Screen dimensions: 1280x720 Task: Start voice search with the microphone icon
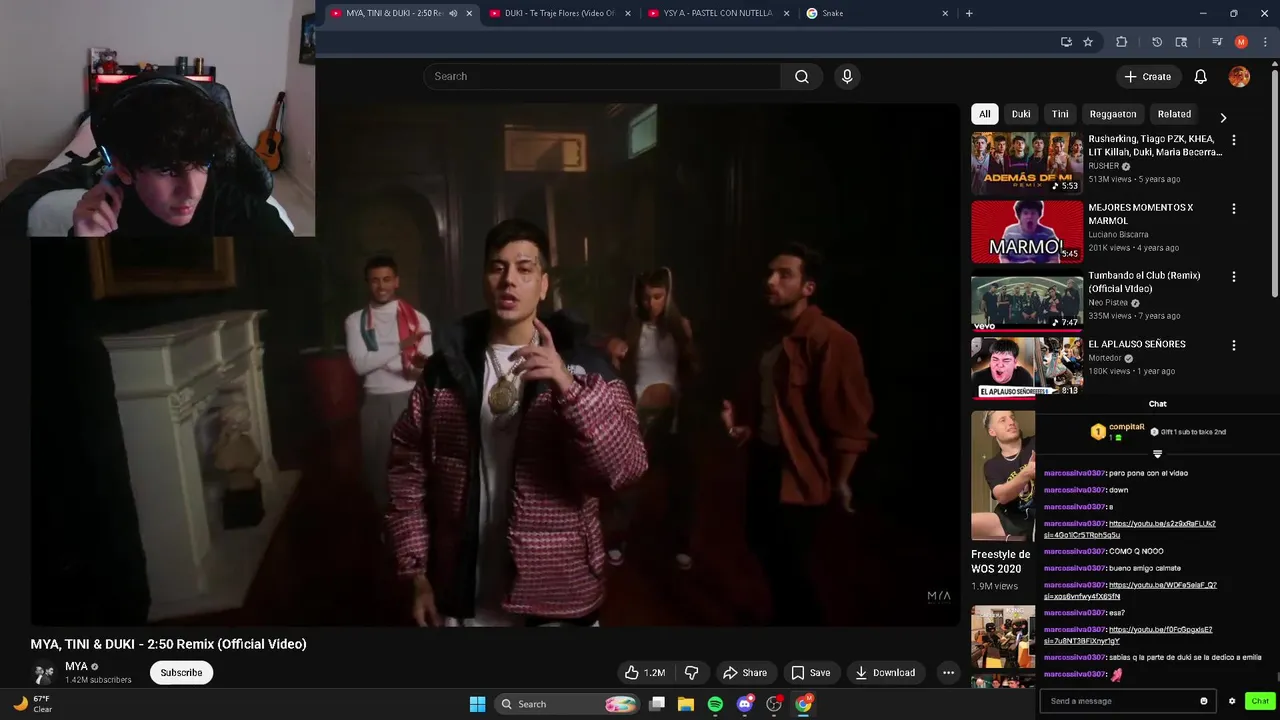coord(847,76)
